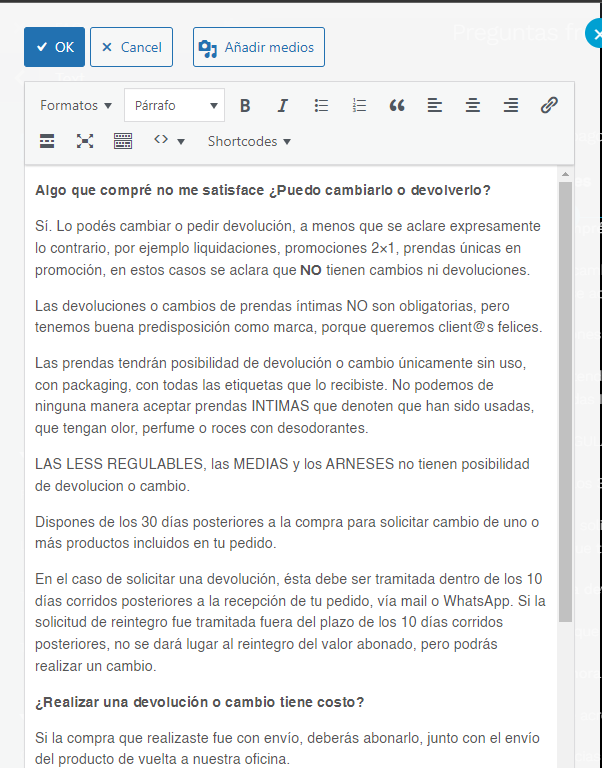
Task: Click the heading '¿Realizar una devolución o cambio tiene costo?'
Action: coord(199,702)
